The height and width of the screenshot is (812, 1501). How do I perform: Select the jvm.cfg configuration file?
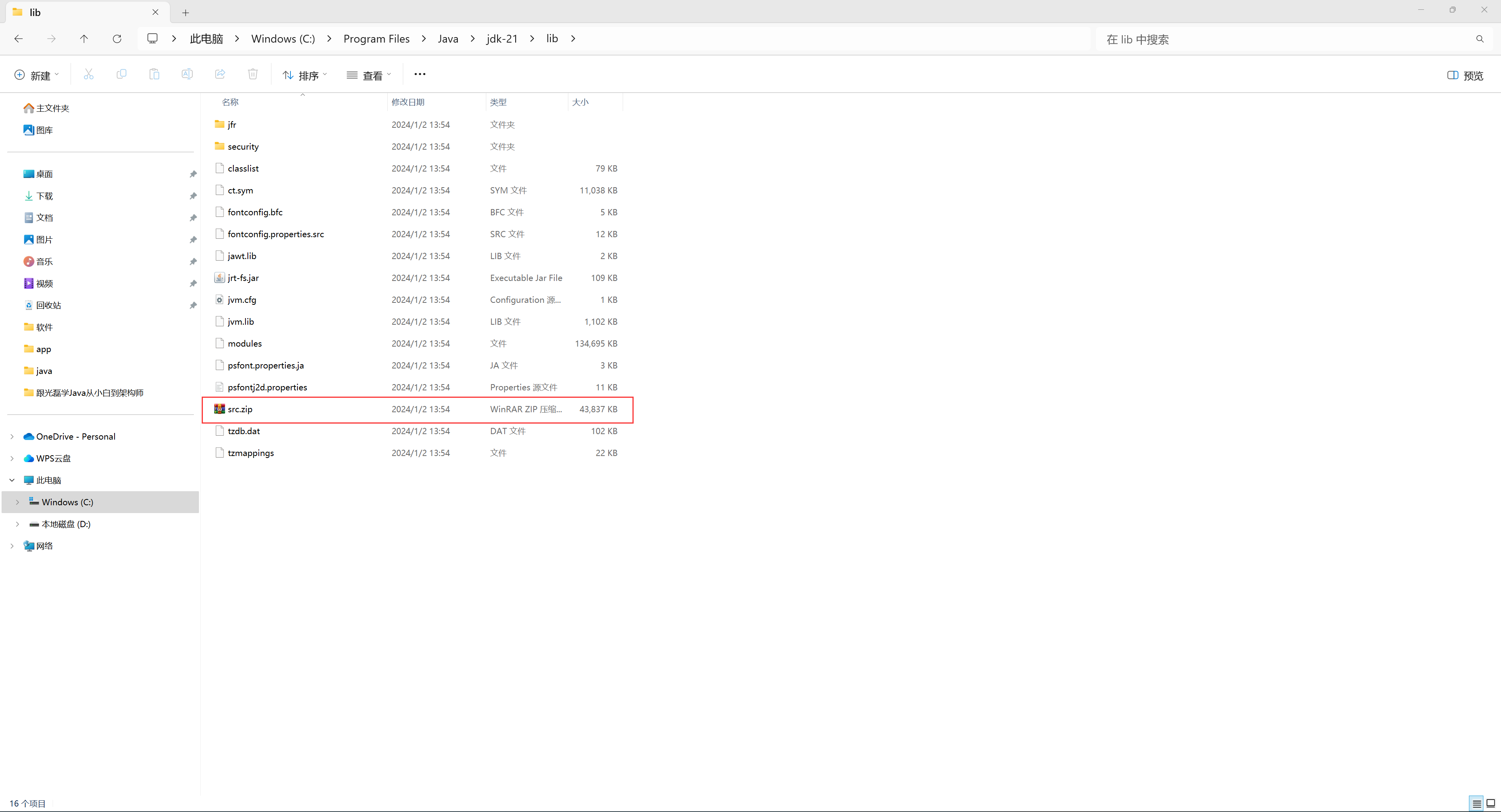[242, 299]
